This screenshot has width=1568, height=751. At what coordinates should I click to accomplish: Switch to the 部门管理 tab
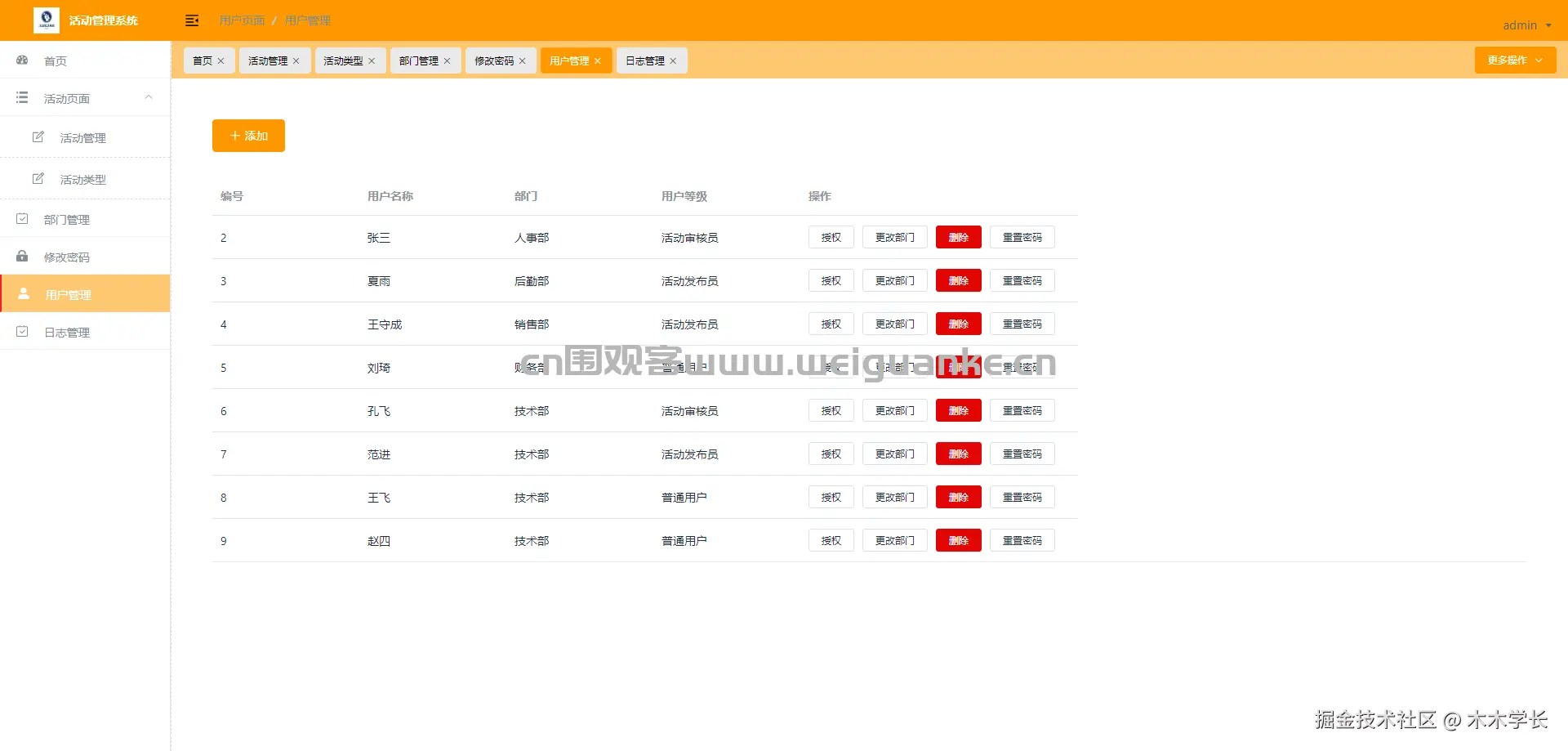coord(419,61)
